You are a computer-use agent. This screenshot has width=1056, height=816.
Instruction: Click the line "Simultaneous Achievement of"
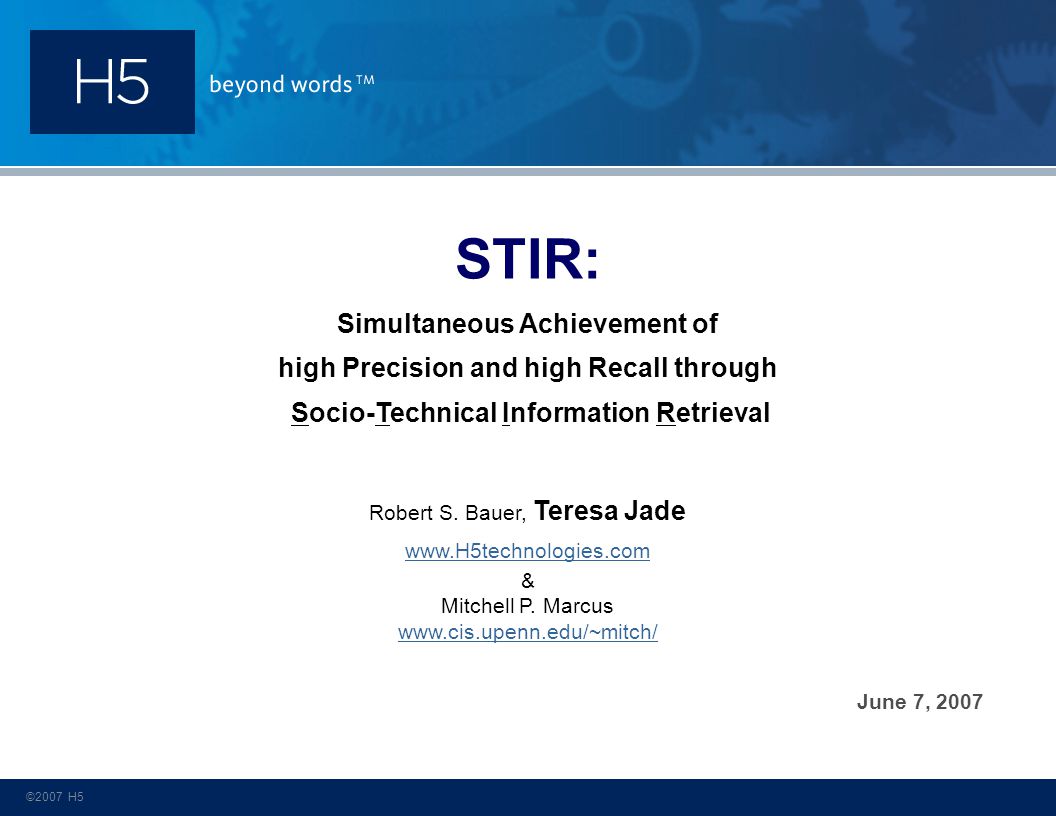click(527, 324)
